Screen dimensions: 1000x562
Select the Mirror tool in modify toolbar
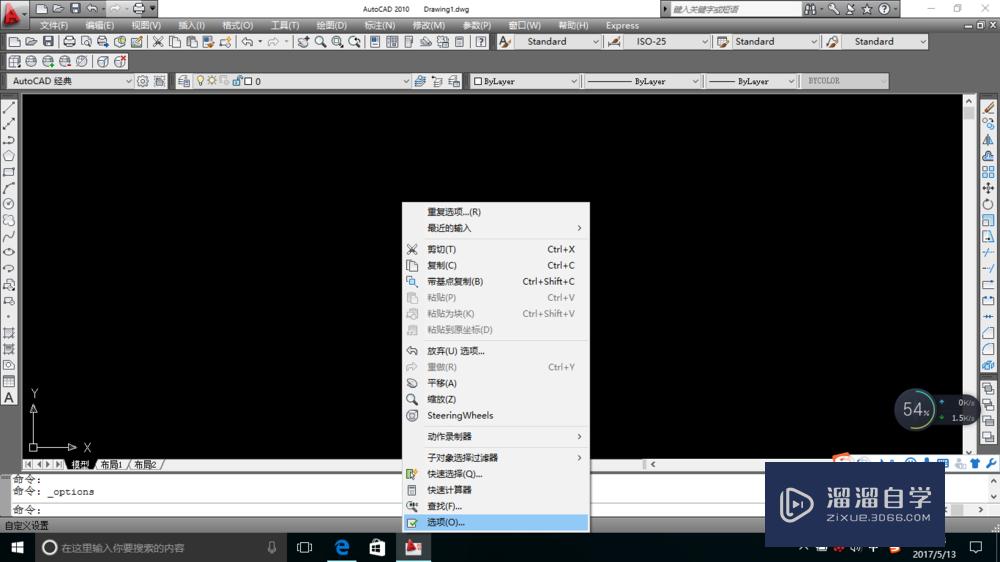[x=988, y=140]
